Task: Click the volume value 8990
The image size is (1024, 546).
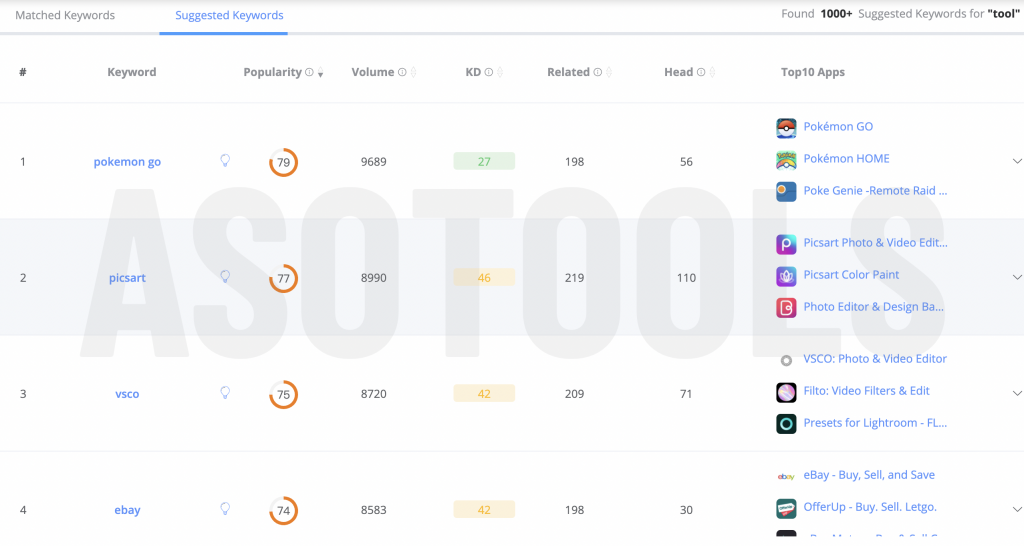Action: click(x=374, y=278)
